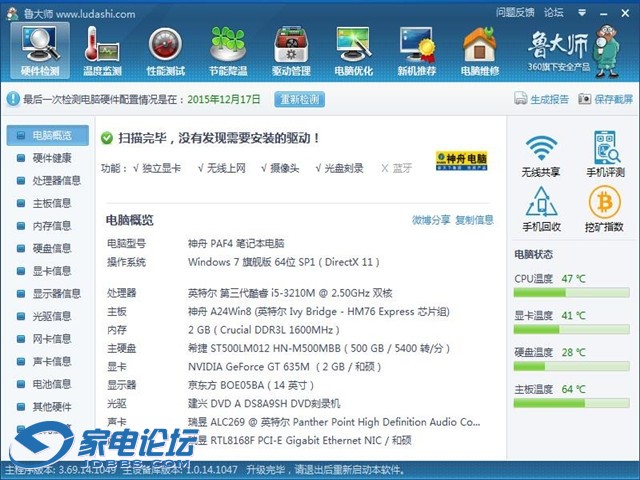
Task: Click the i5-3210M processor entry
Action: (x=290, y=293)
